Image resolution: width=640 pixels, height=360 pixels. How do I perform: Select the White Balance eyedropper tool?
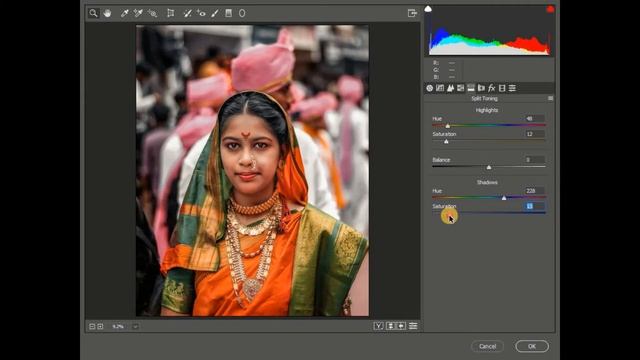coord(124,13)
